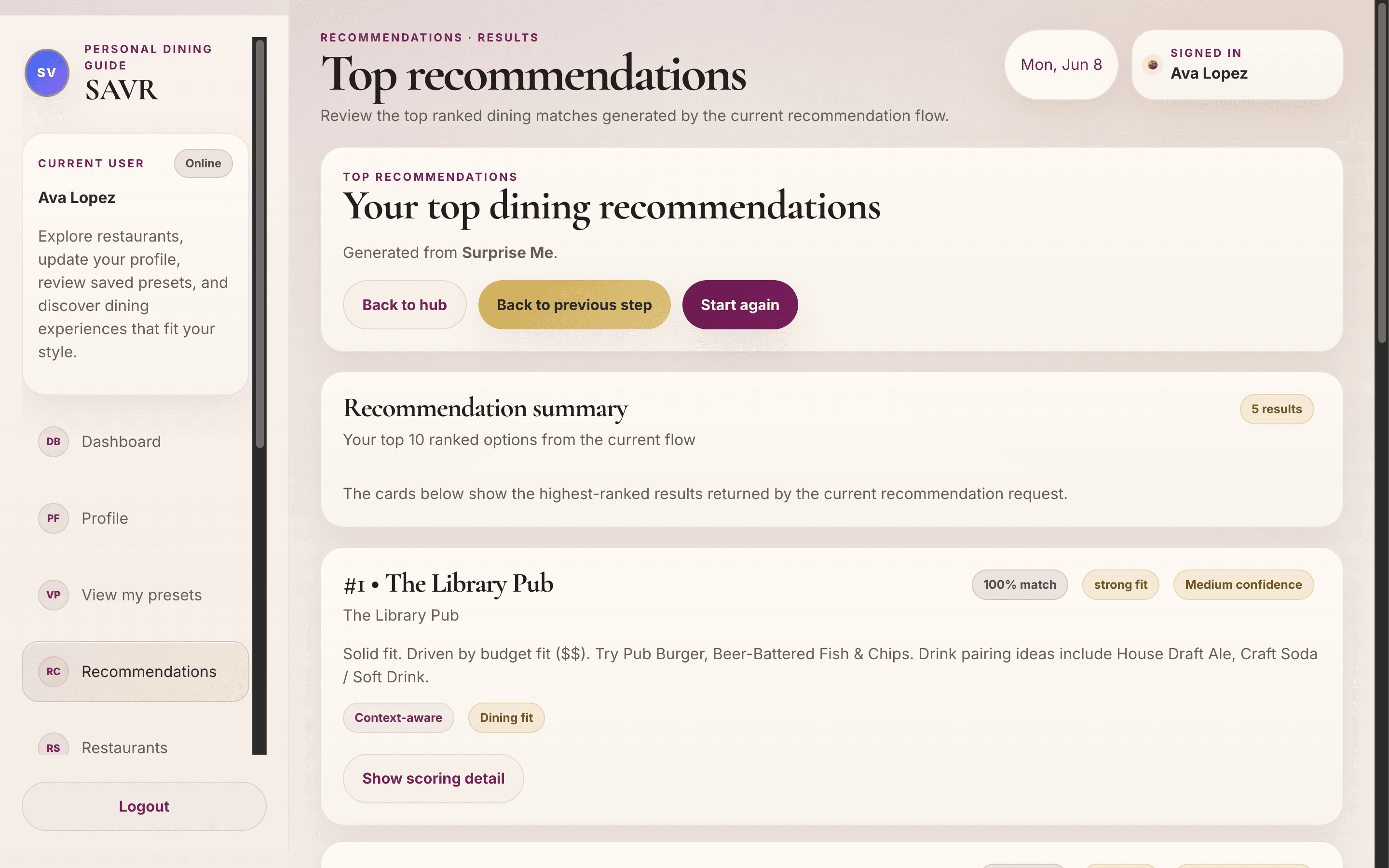1389x868 pixels.
Task: Click the SV logo avatar
Action: [47, 73]
